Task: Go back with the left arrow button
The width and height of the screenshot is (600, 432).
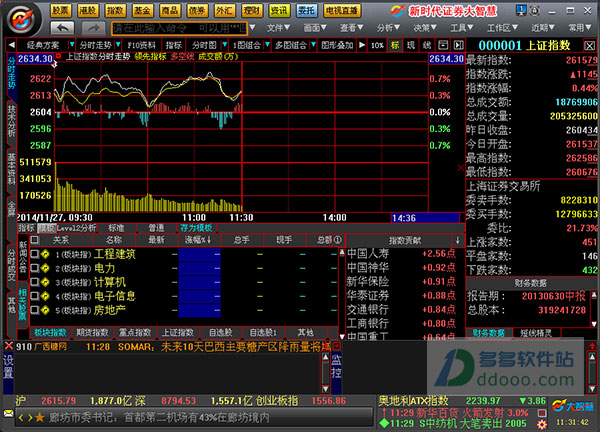Action: [63, 28]
